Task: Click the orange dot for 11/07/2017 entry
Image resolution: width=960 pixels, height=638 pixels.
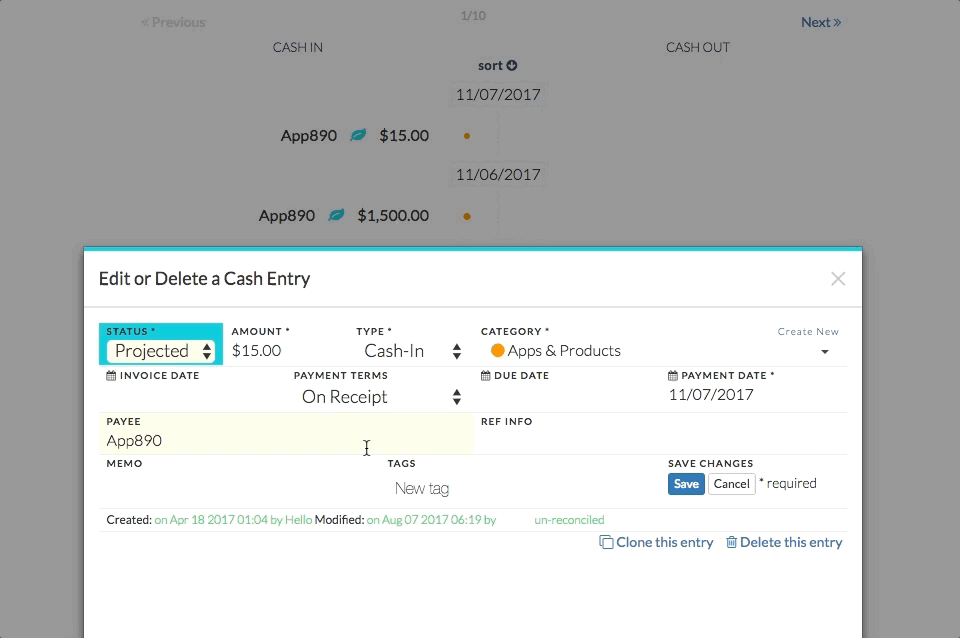Action: (x=467, y=136)
